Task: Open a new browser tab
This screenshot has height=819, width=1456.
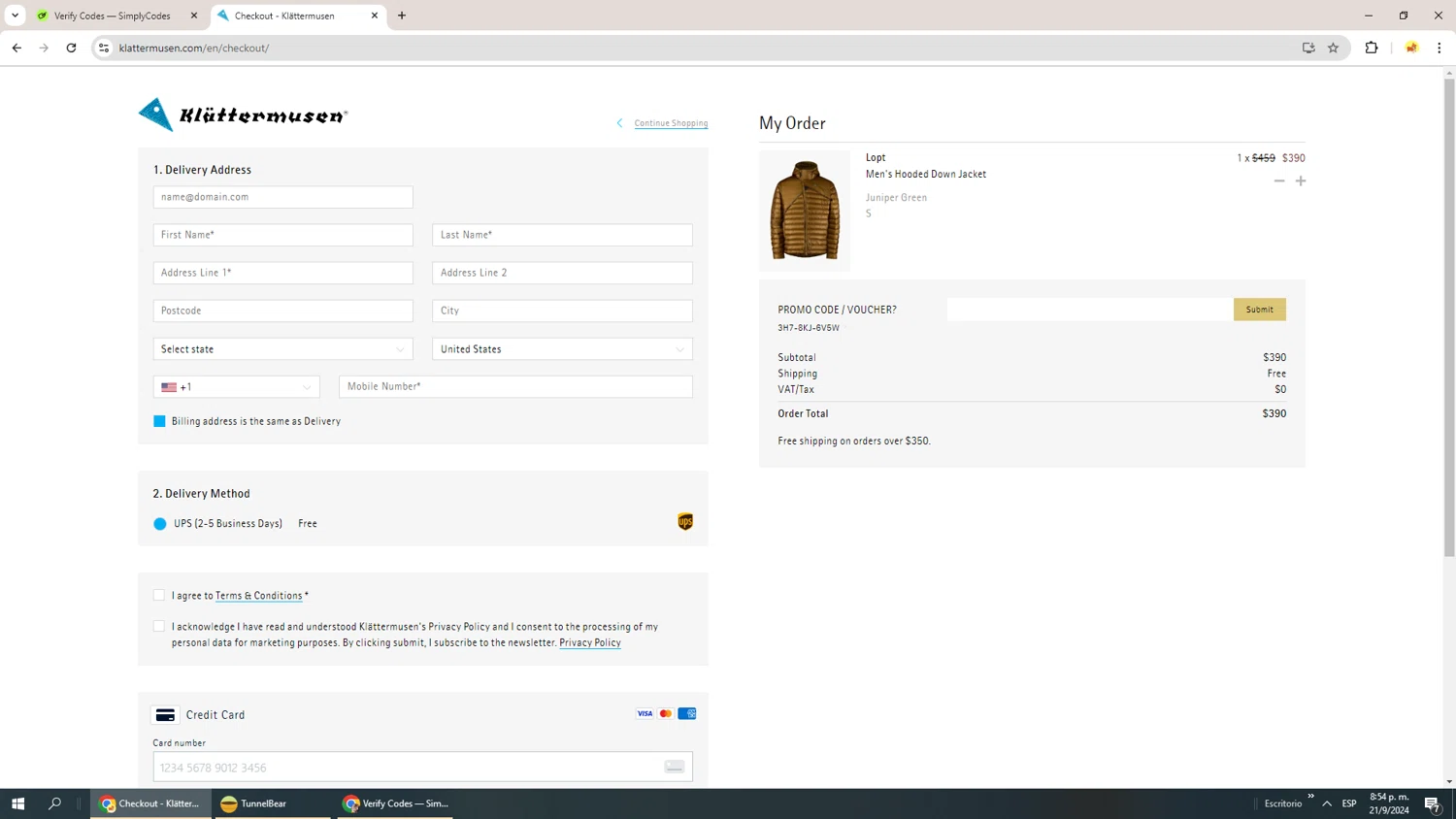Action: pyautogui.click(x=402, y=16)
